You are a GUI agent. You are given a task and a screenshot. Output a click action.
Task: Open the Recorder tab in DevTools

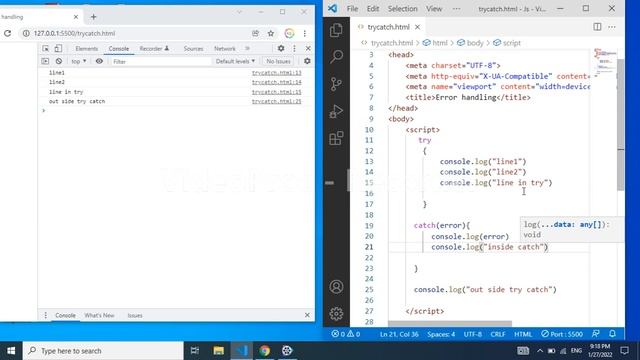coord(154,49)
